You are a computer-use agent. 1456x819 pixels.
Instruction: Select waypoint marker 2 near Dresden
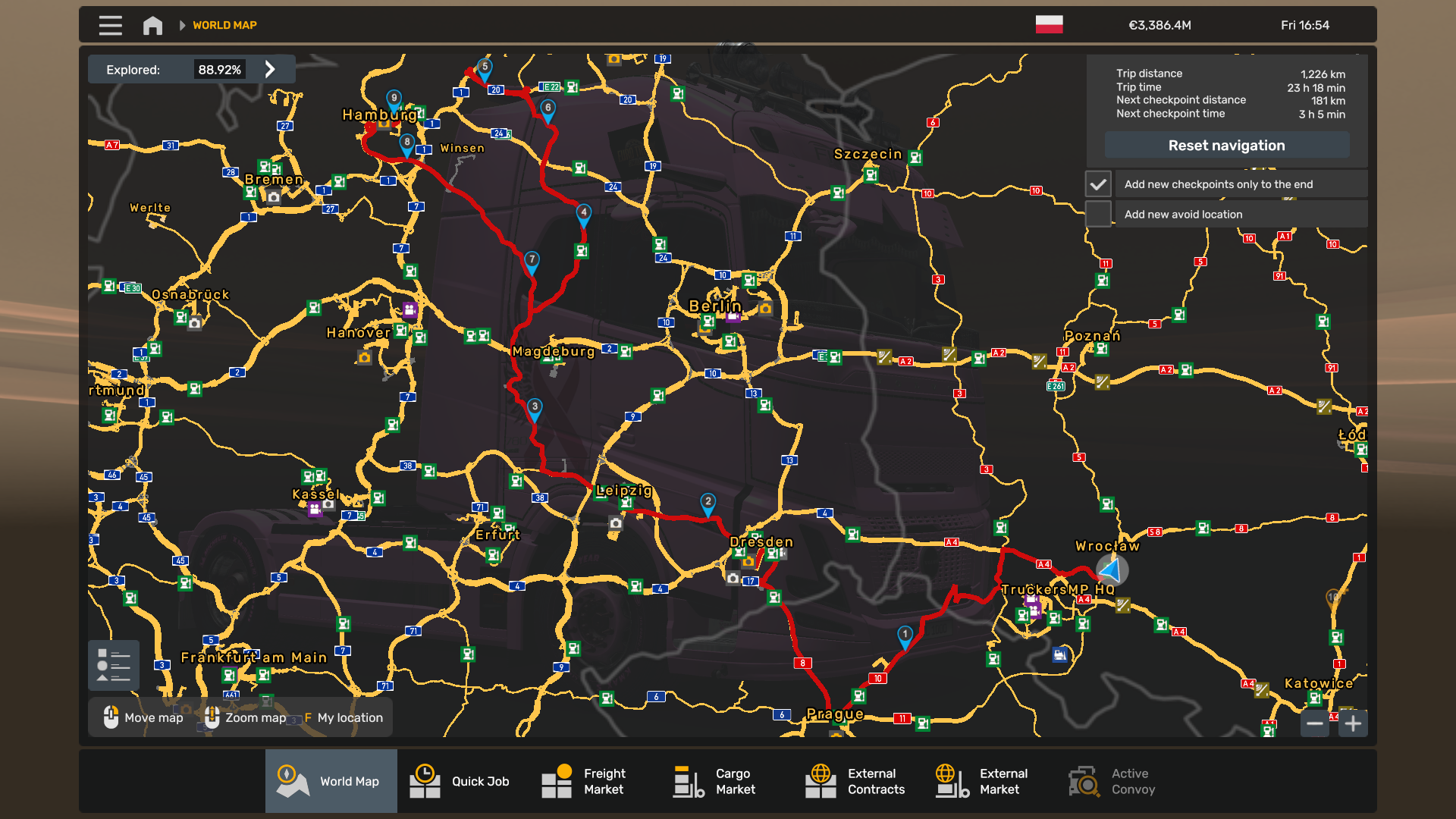click(708, 503)
